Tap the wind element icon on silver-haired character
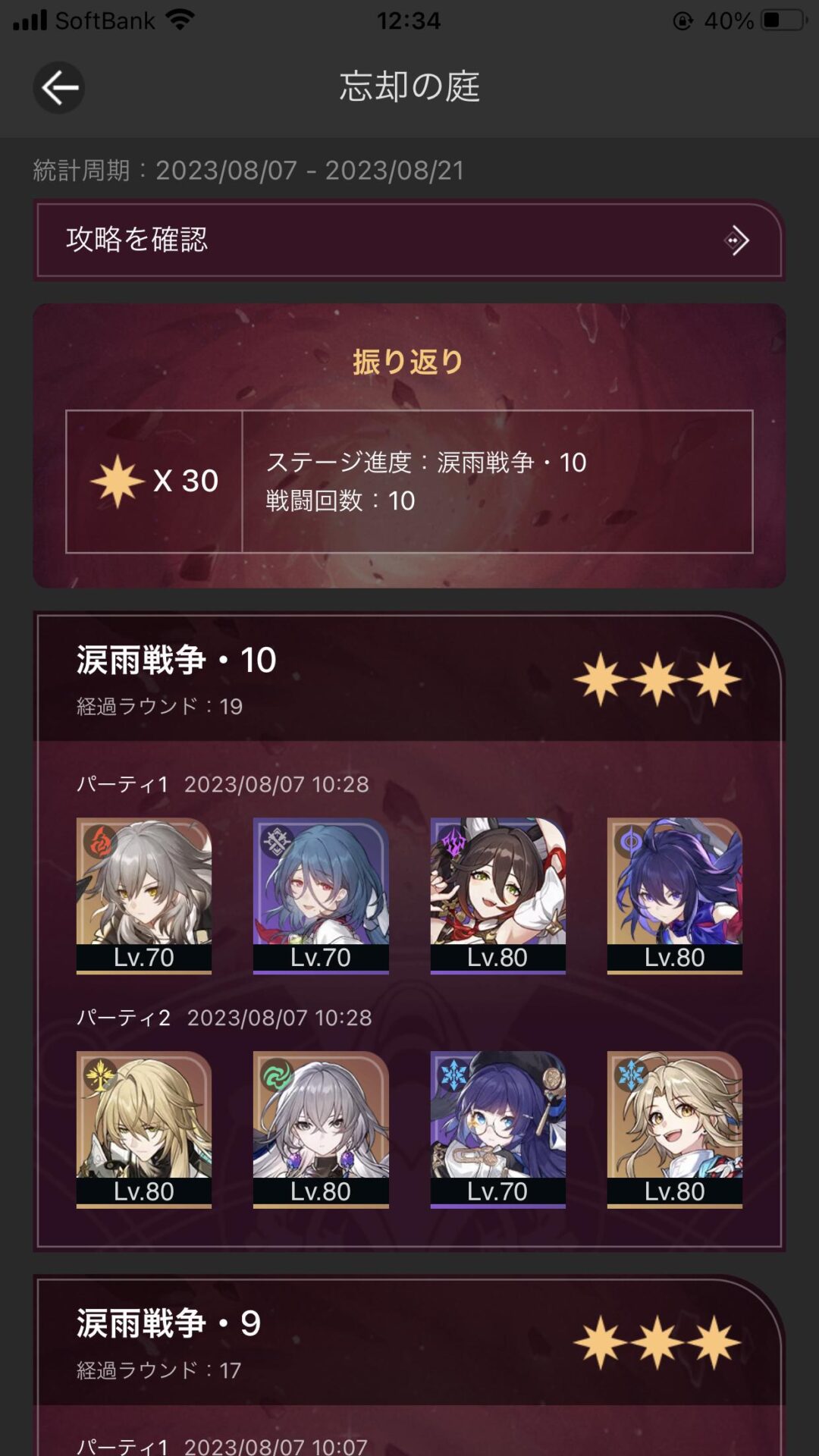819x1456 pixels. [276, 1075]
